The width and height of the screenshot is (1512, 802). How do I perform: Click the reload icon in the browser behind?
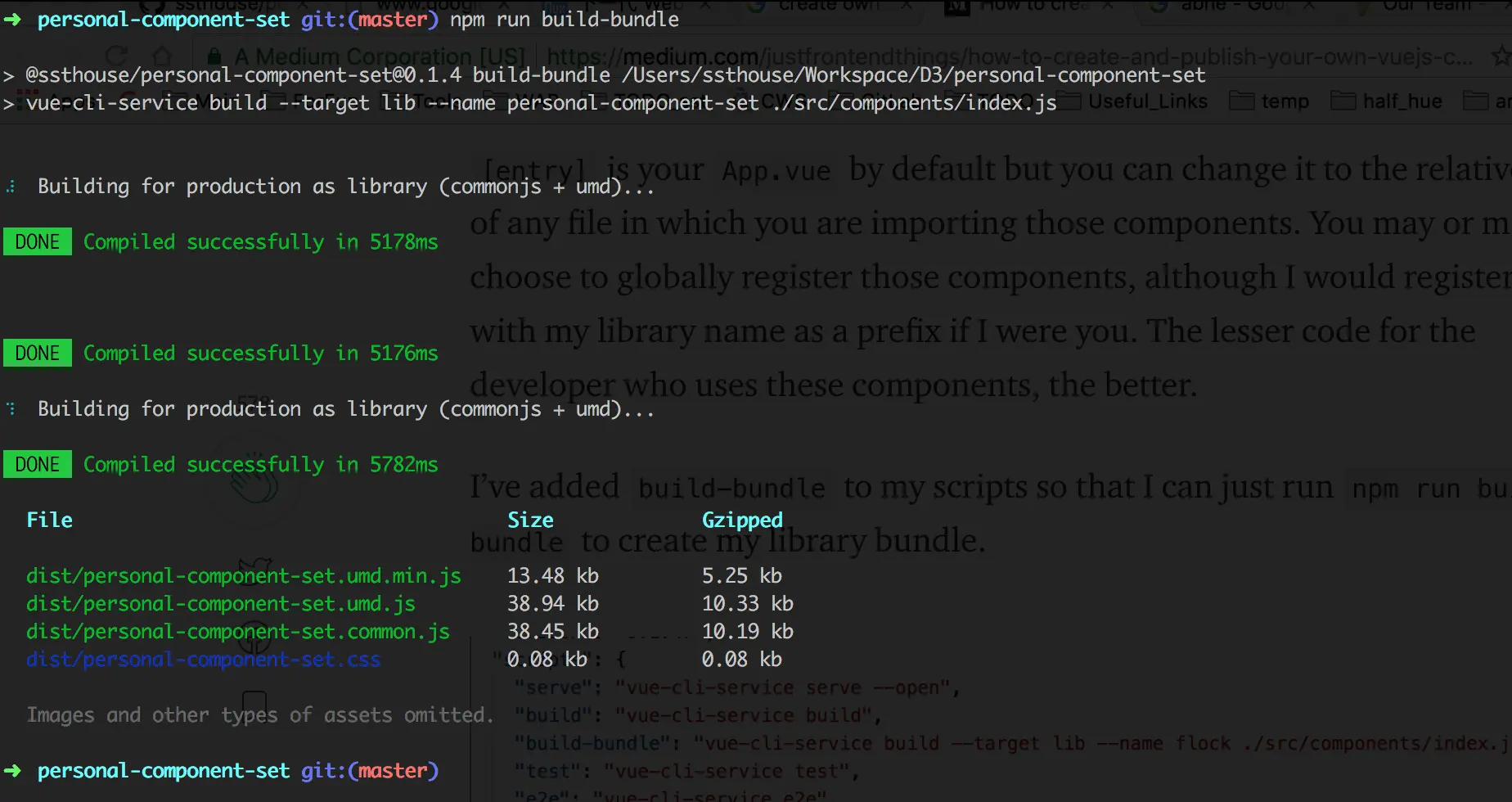point(117,56)
